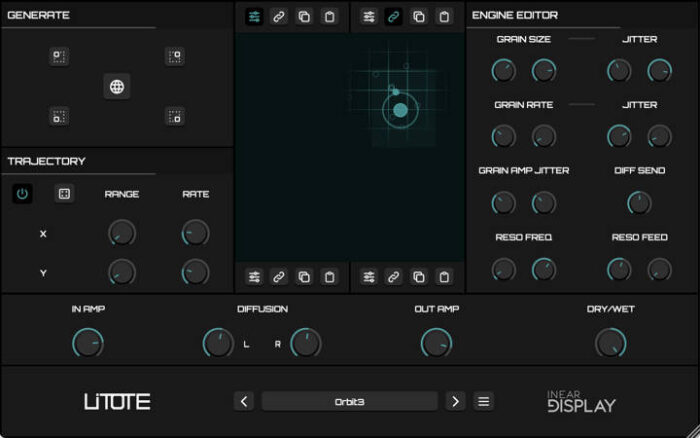Paste settings using the bottom-left engine's clipboard icon
Viewport: 700px width, 438px height.
click(329, 277)
